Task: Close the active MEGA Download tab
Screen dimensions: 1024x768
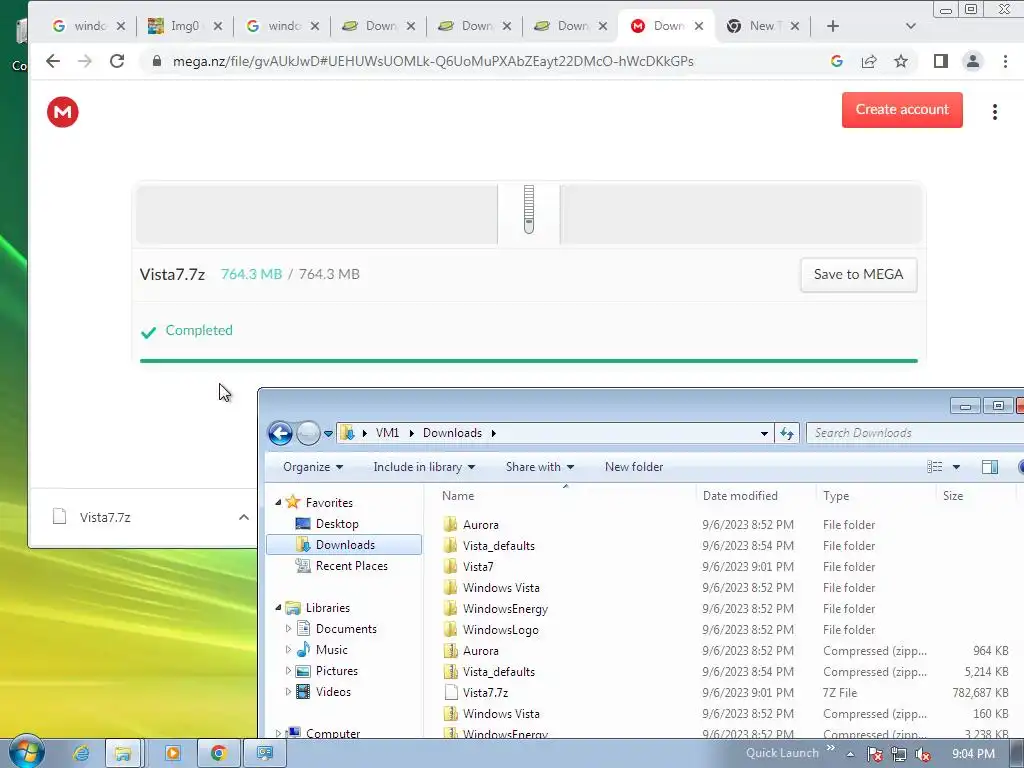Action: coord(699,26)
